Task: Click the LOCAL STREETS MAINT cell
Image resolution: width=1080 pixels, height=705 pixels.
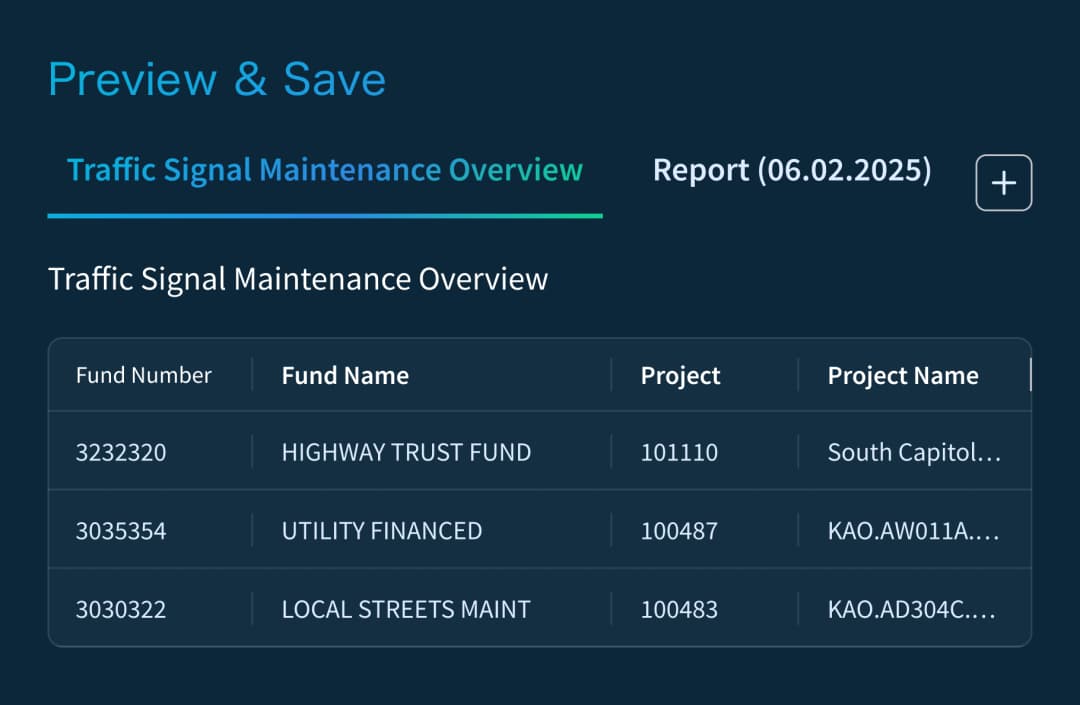Action: tap(405, 609)
